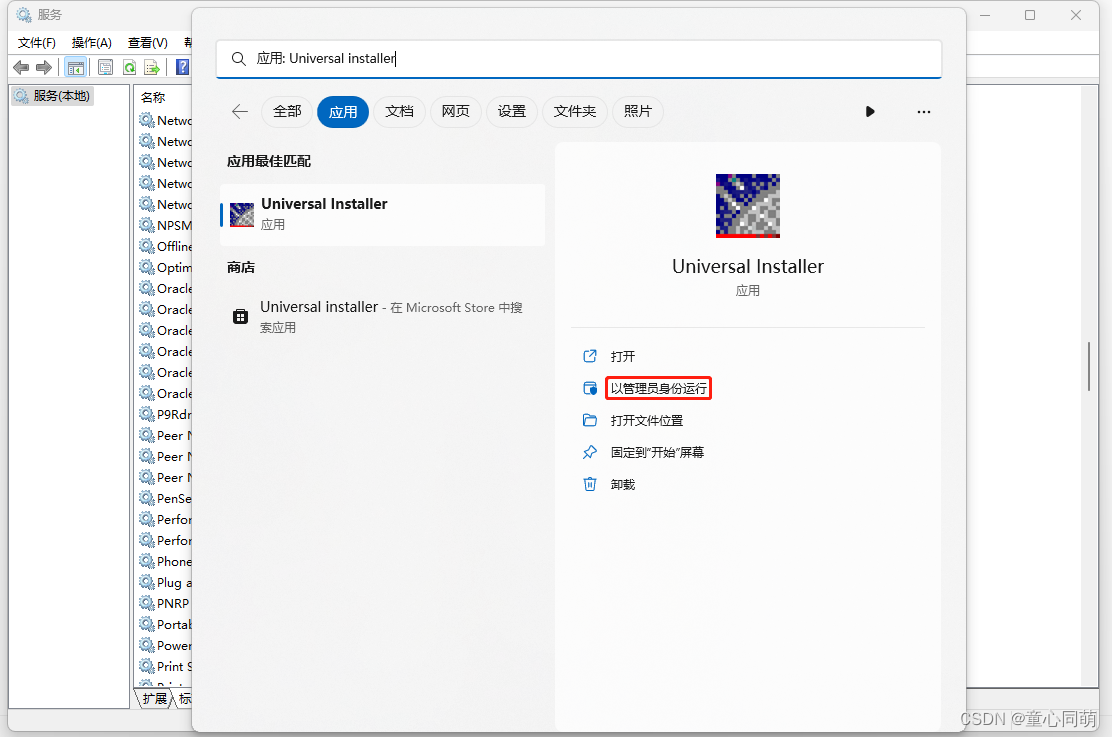Select the 应用 filter tab
Screen dimensions: 1112x737
[343, 112]
